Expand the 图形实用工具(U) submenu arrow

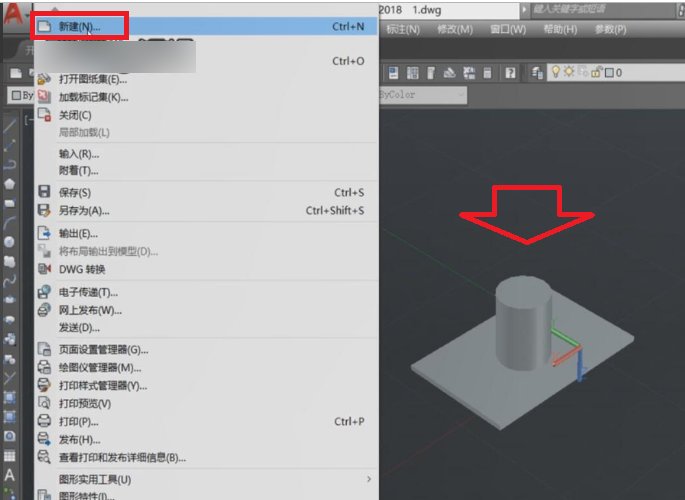coord(368,479)
